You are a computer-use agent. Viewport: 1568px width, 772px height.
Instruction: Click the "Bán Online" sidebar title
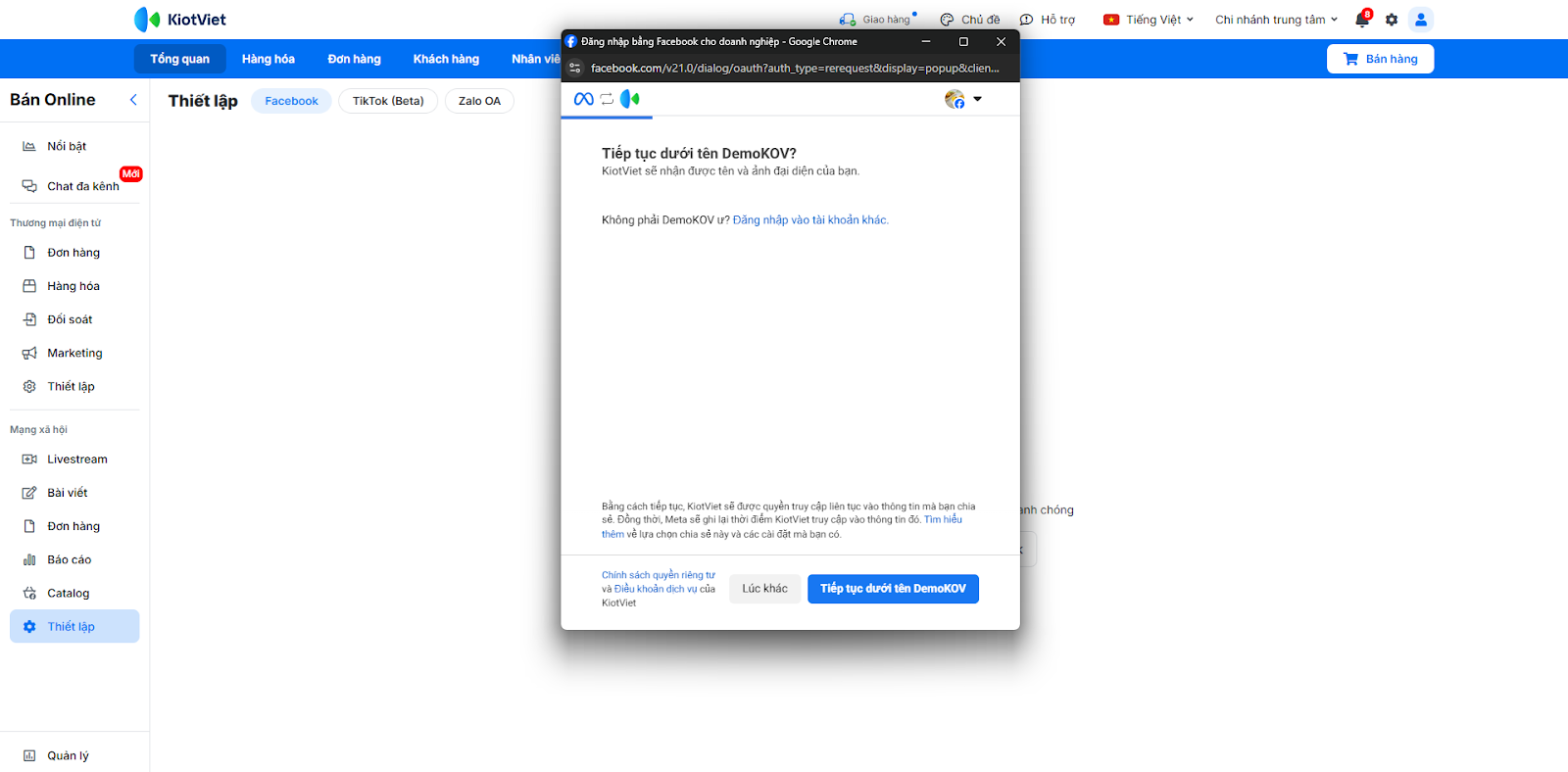53,100
